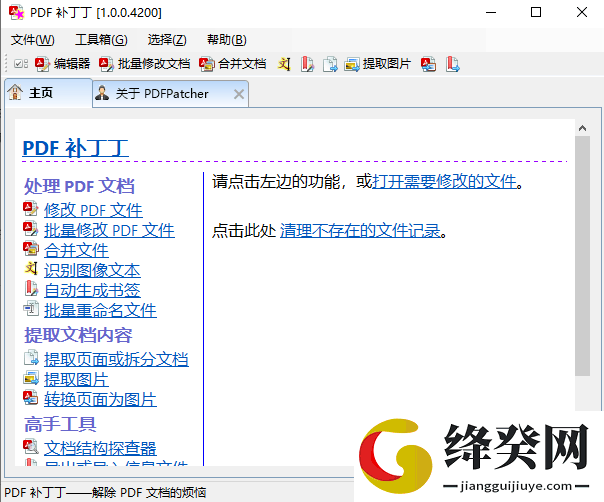This screenshot has height=502, width=604.
Task: Click the status bar text 解除 PDF 文档的烦恼
Action: [149, 493]
